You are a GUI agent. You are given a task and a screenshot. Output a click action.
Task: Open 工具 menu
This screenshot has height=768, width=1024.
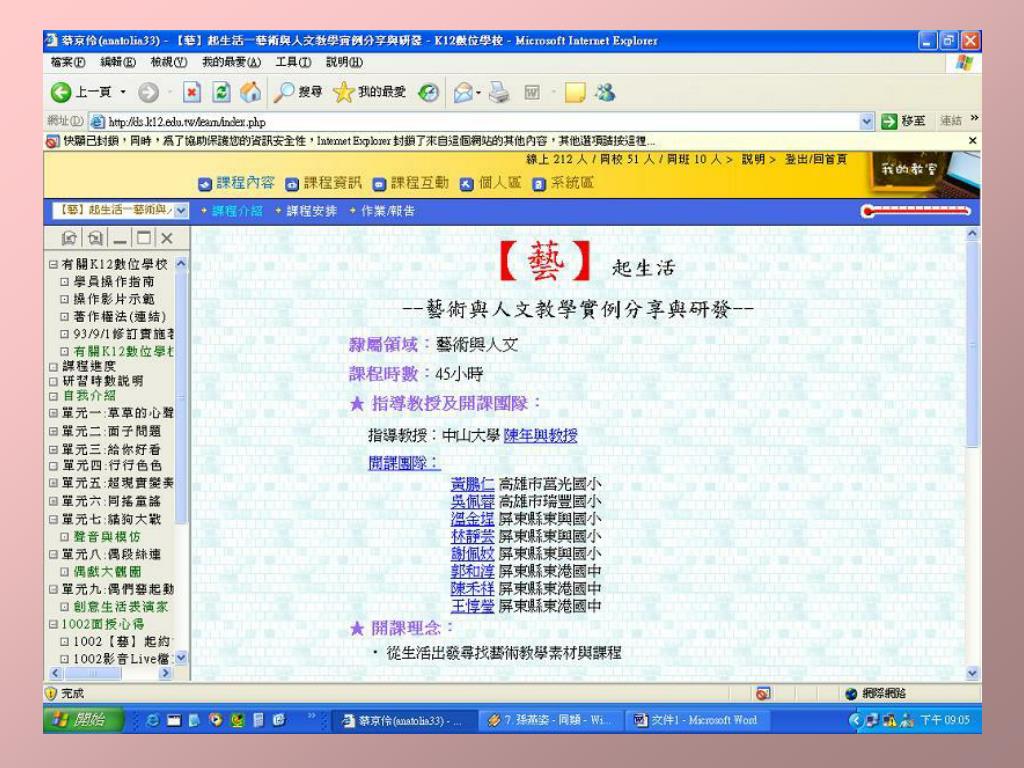pyautogui.click(x=293, y=62)
